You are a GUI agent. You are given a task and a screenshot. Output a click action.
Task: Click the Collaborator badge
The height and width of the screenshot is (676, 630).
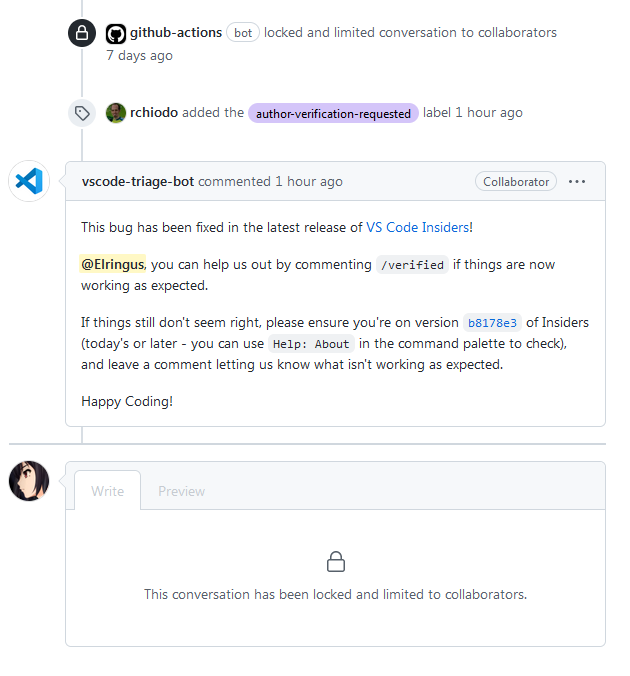click(516, 182)
